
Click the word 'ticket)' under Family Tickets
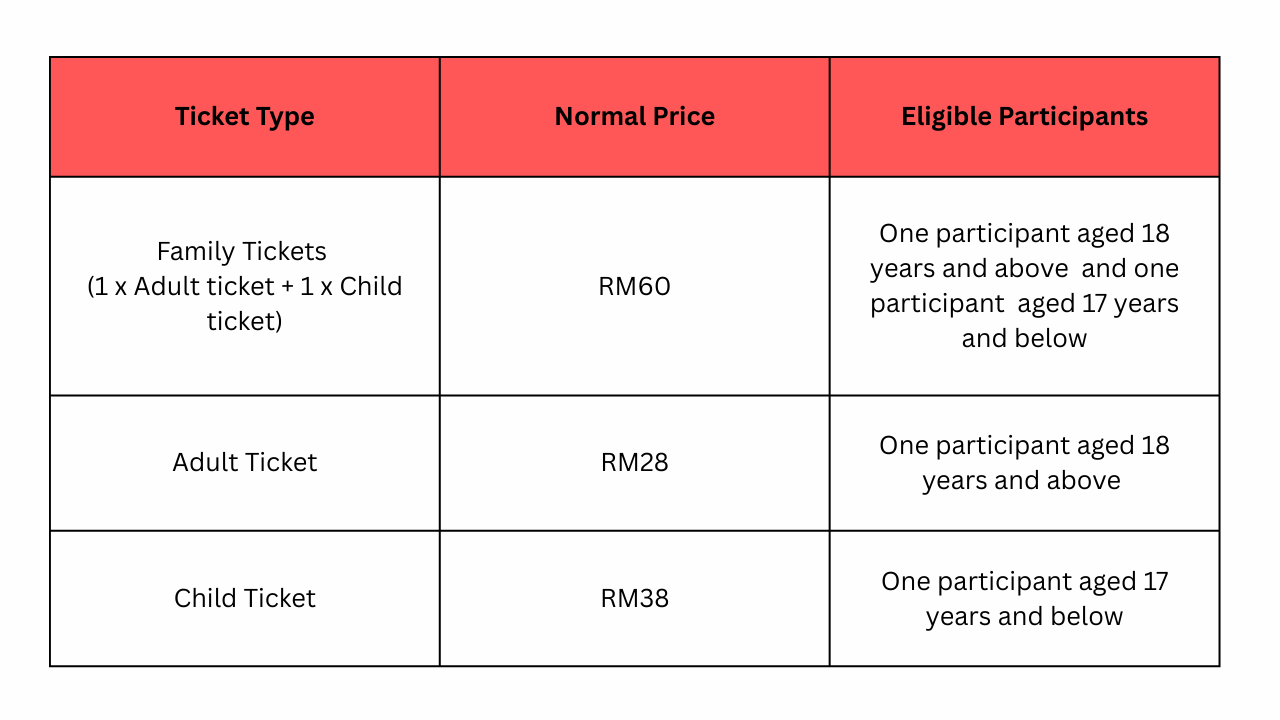click(x=245, y=321)
